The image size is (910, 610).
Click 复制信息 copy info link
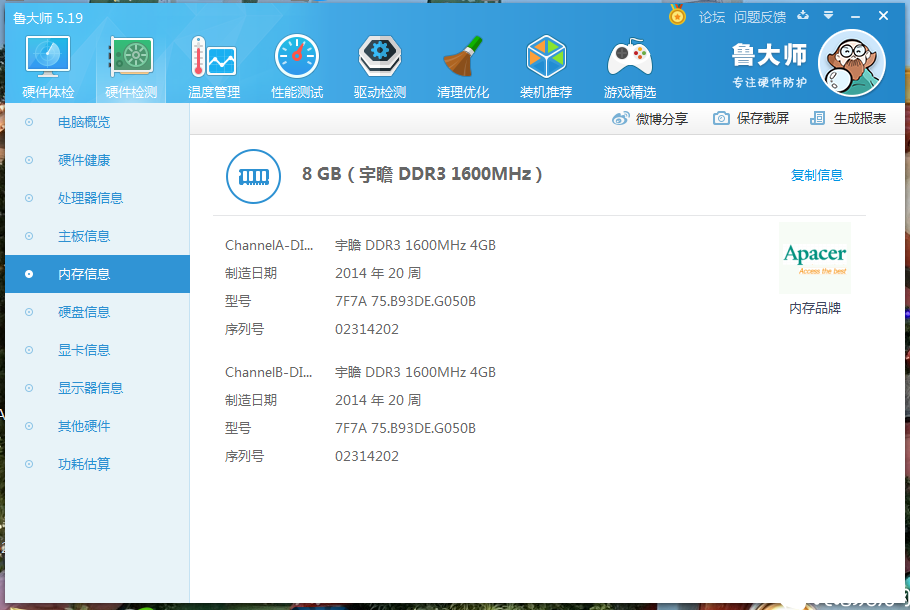point(817,175)
